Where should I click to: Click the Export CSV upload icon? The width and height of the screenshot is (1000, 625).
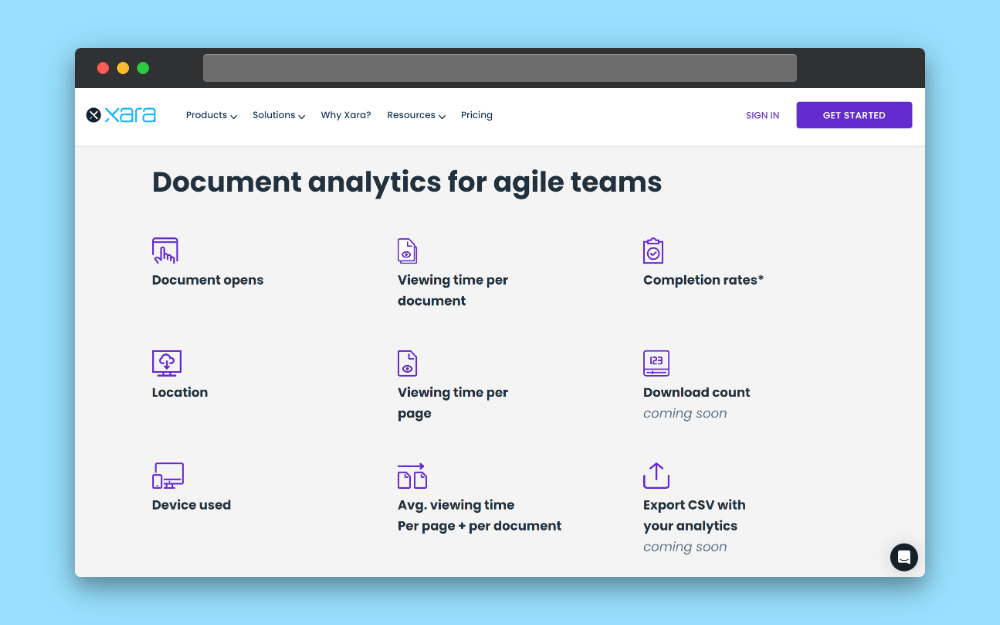pos(656,476)
